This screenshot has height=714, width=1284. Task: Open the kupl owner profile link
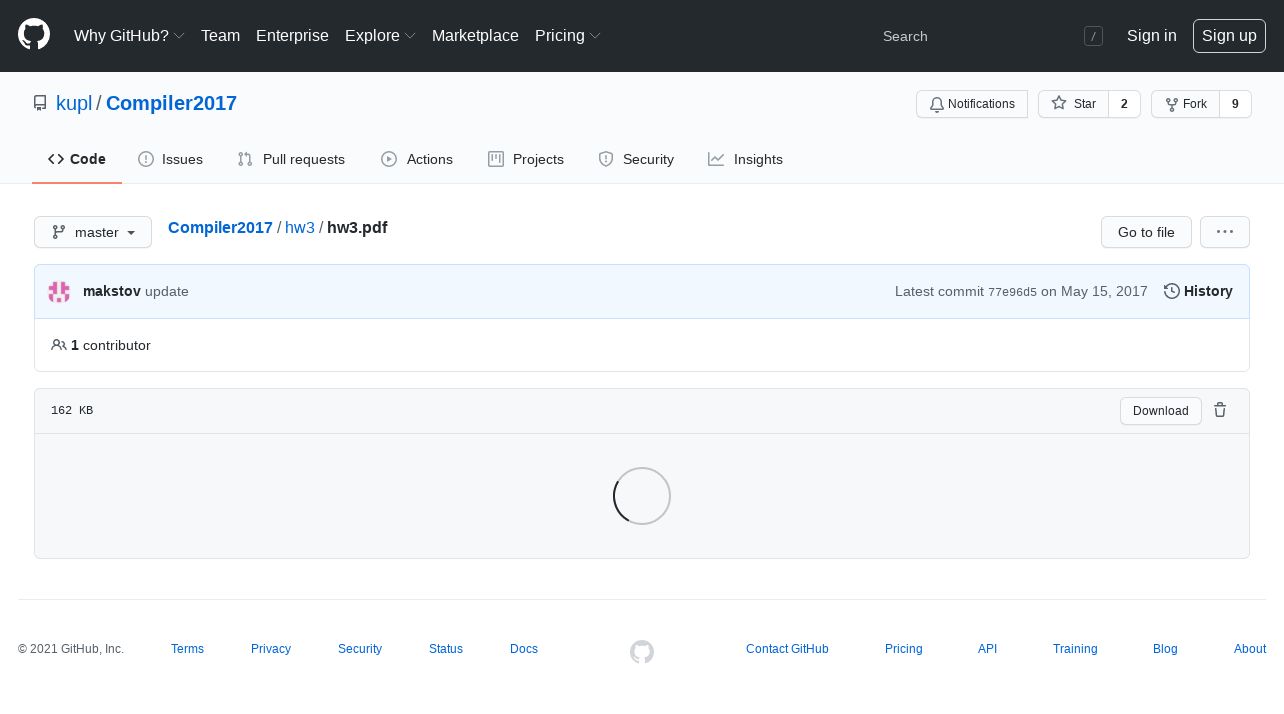click(74, 103)
